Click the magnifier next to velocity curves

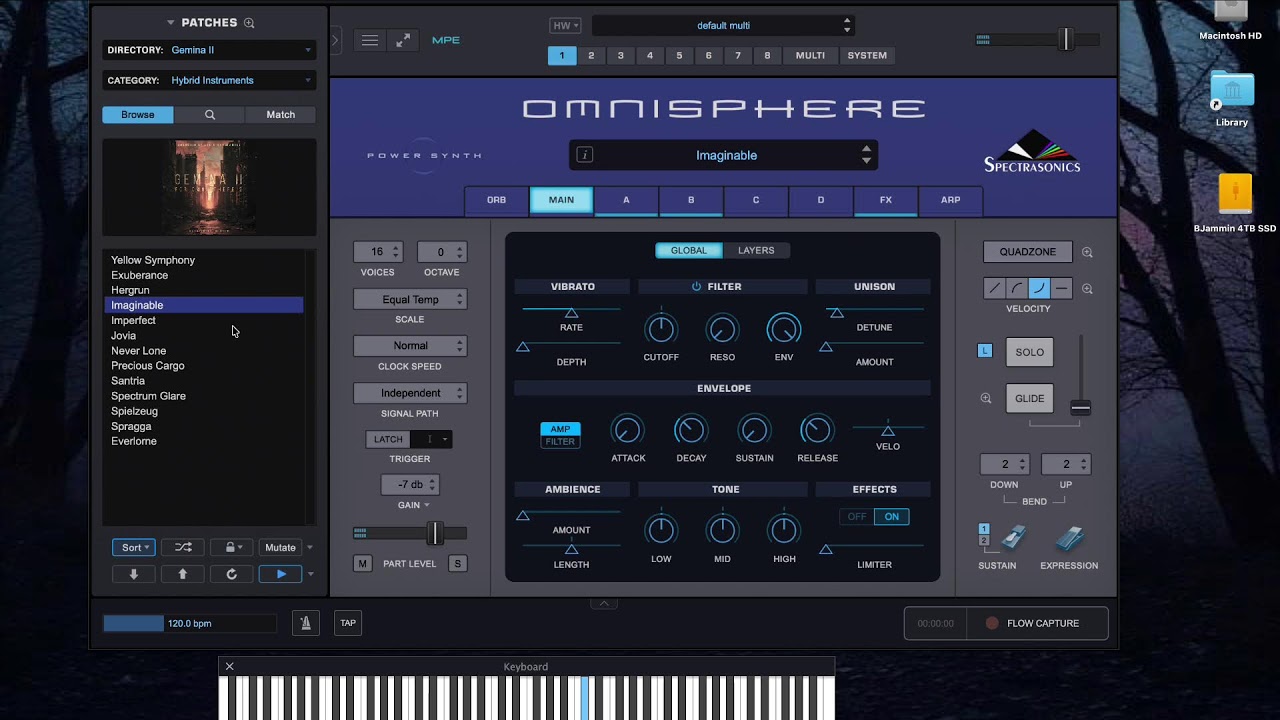1087,289
